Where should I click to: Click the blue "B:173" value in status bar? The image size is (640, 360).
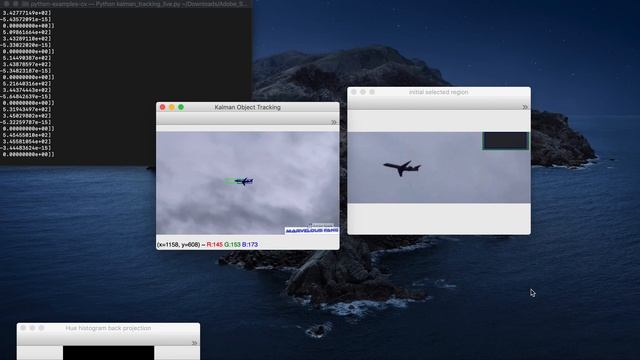pos(250,245)
